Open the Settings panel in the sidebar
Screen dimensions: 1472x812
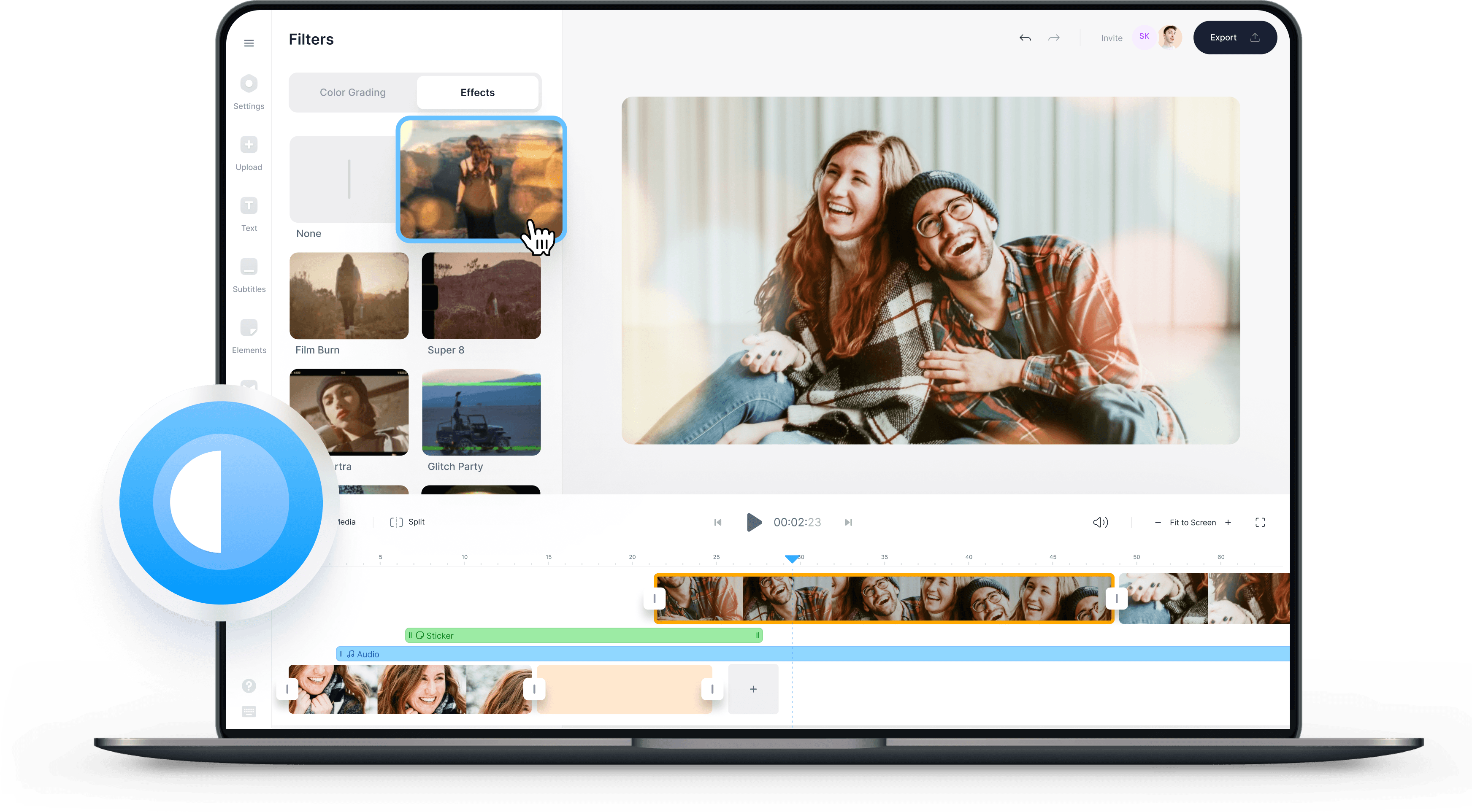point(249,83)
